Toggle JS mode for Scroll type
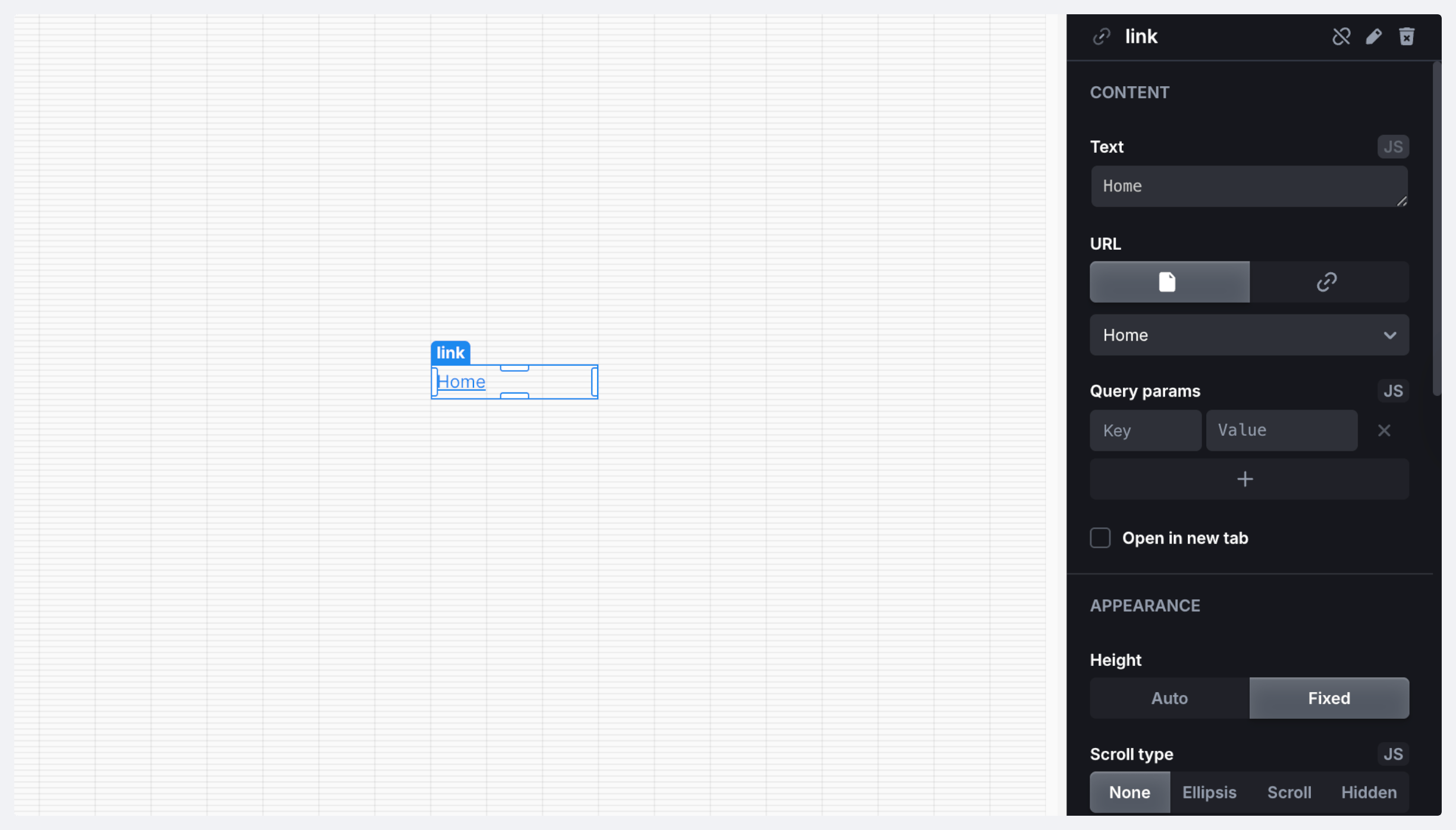 coord(1392,754)
